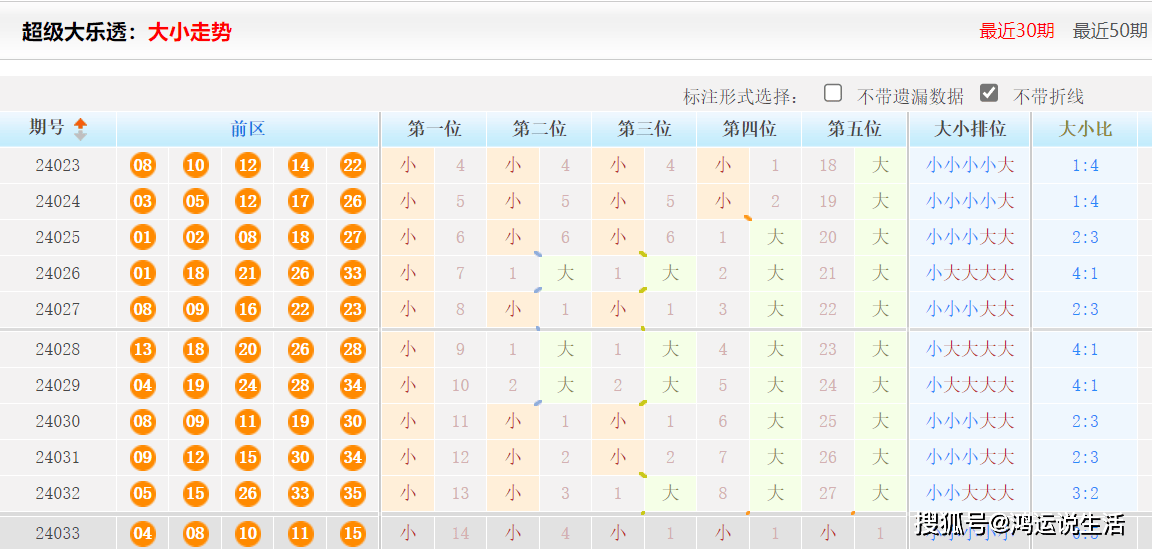Select period number 24032

point(57,493)
